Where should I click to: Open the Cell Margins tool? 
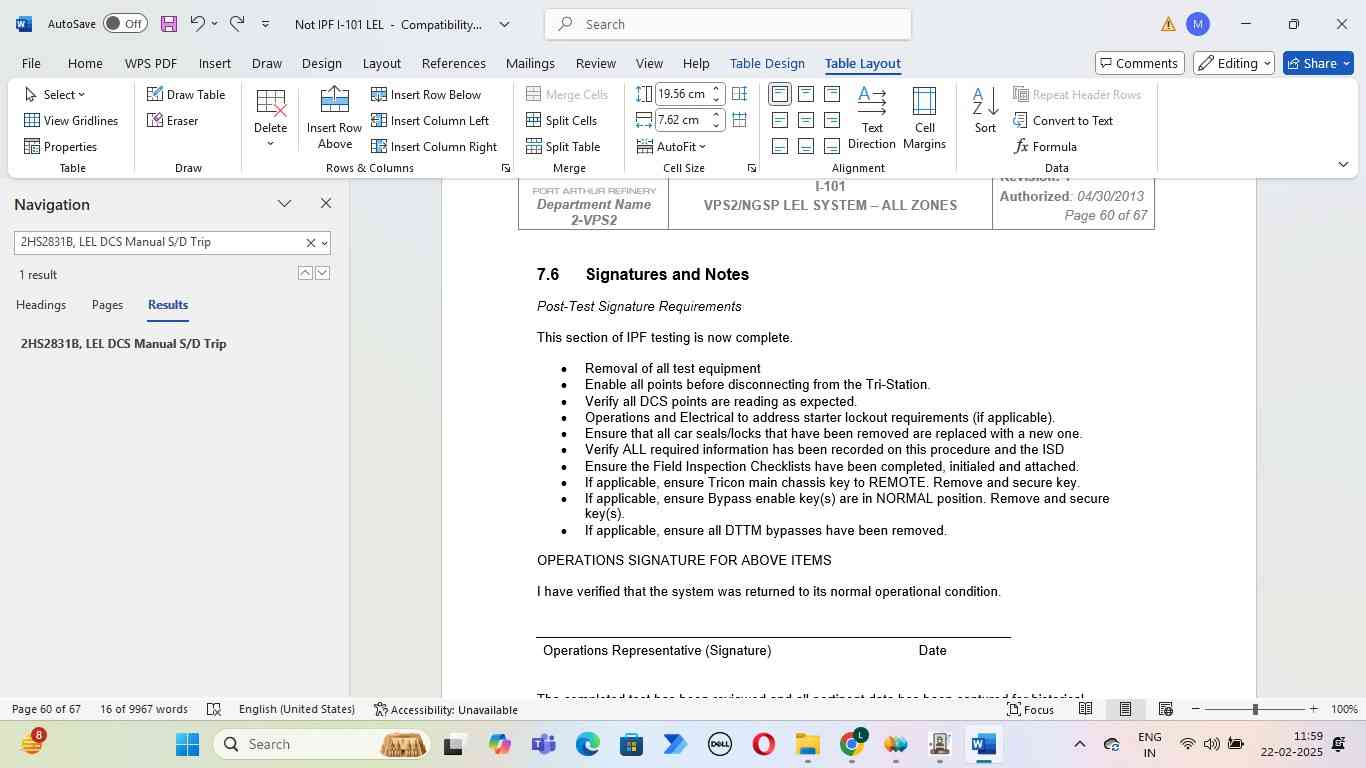point(924,118)
